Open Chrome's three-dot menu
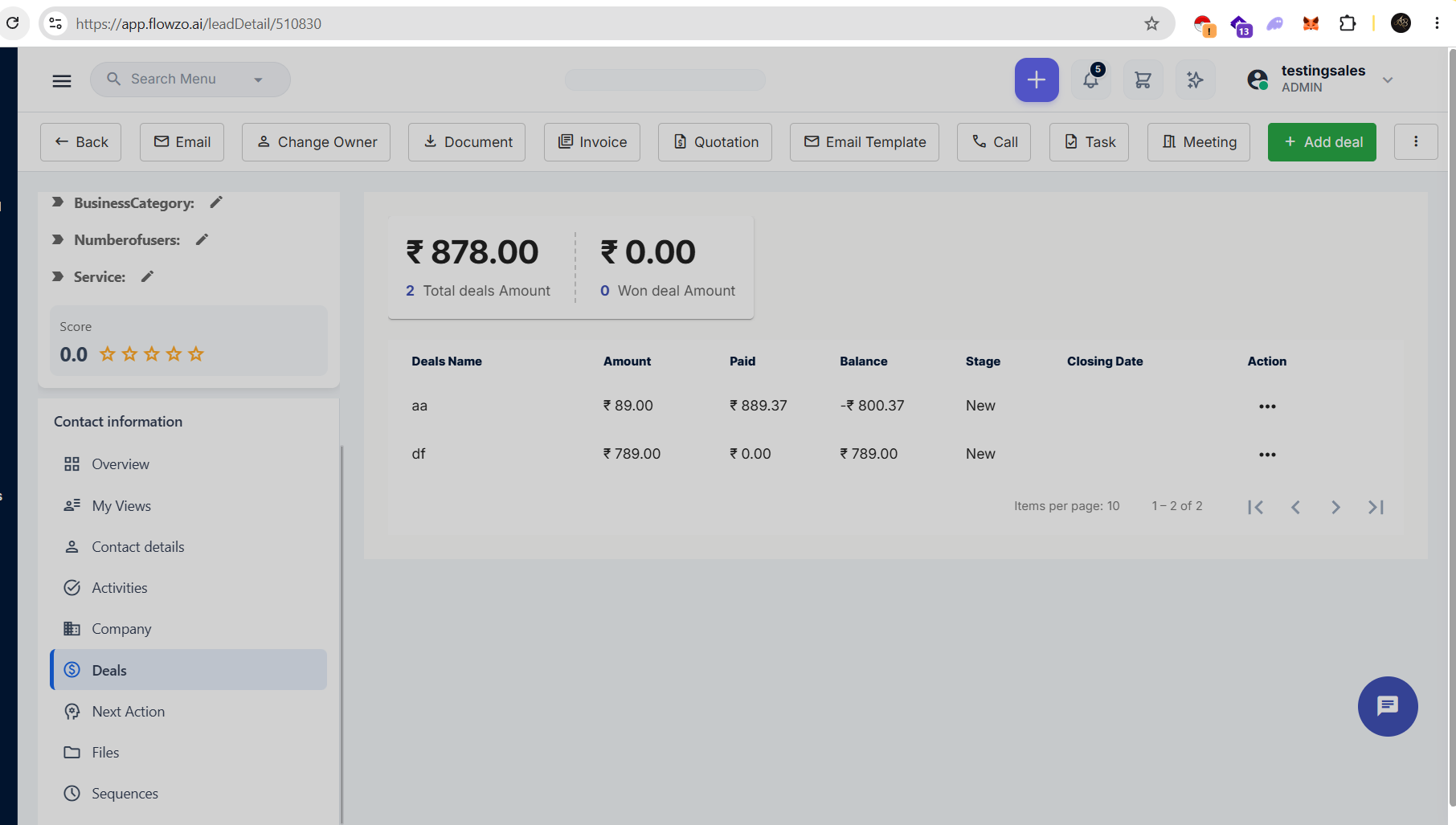 [1437, 23]
